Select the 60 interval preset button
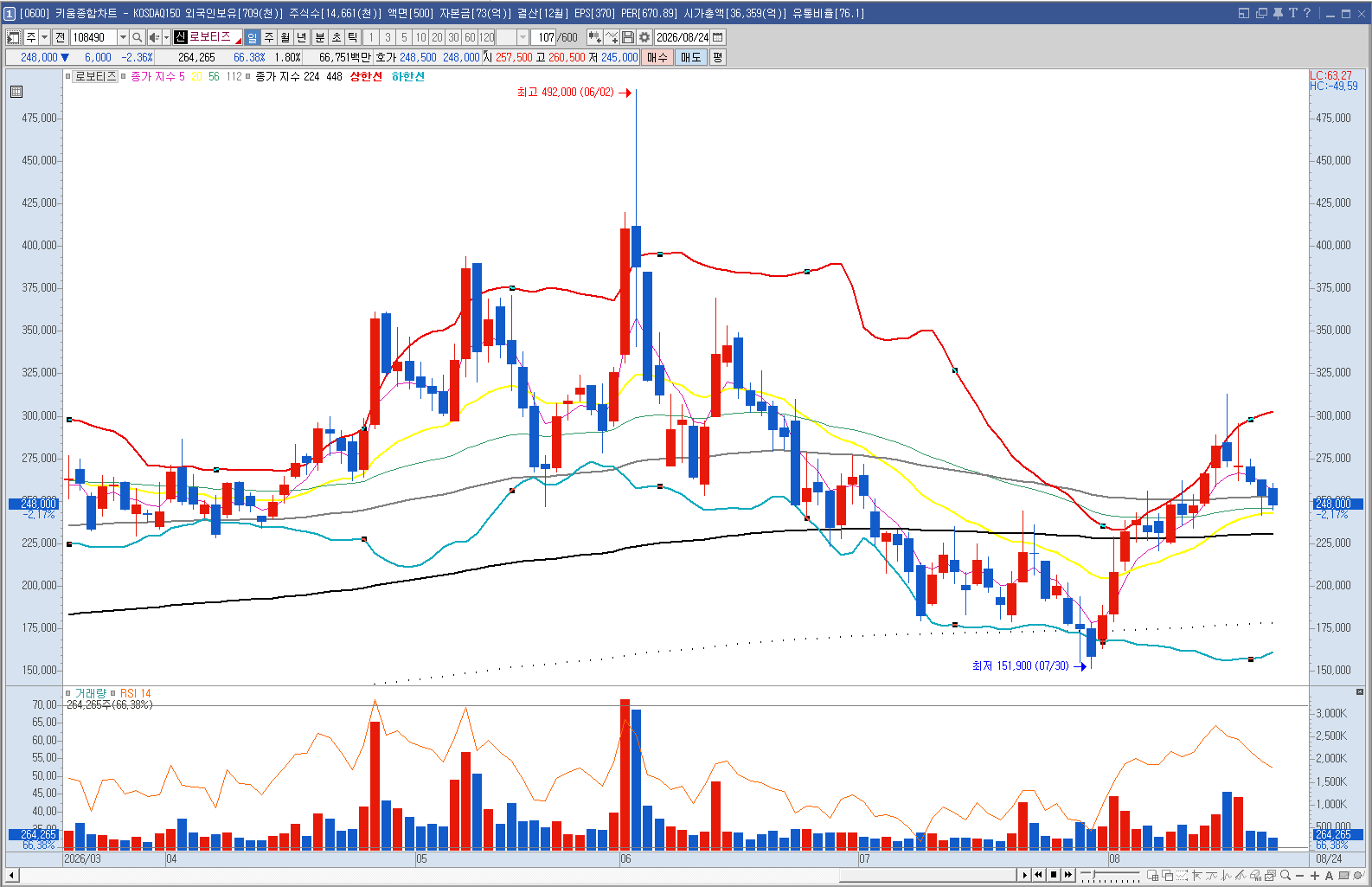Screen dimensions: 1372x887 (470, 37)
